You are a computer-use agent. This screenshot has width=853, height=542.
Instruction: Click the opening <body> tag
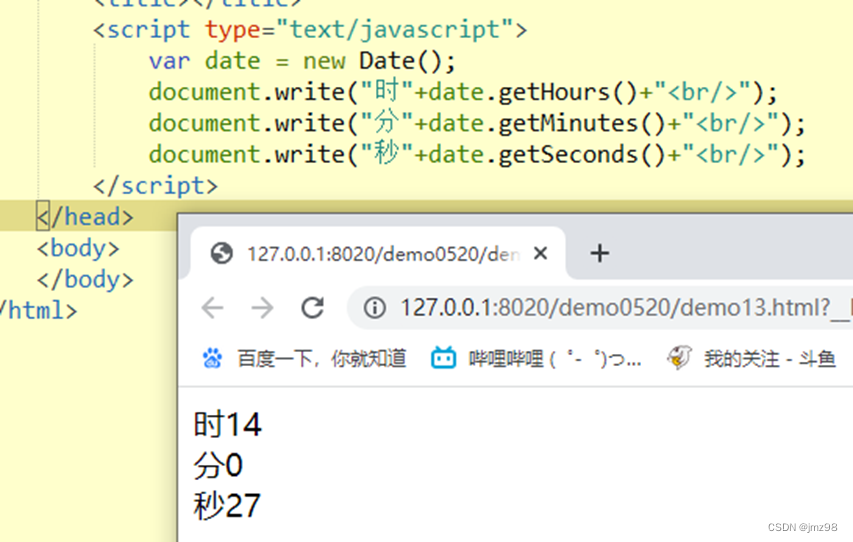[x=78, y=249]
